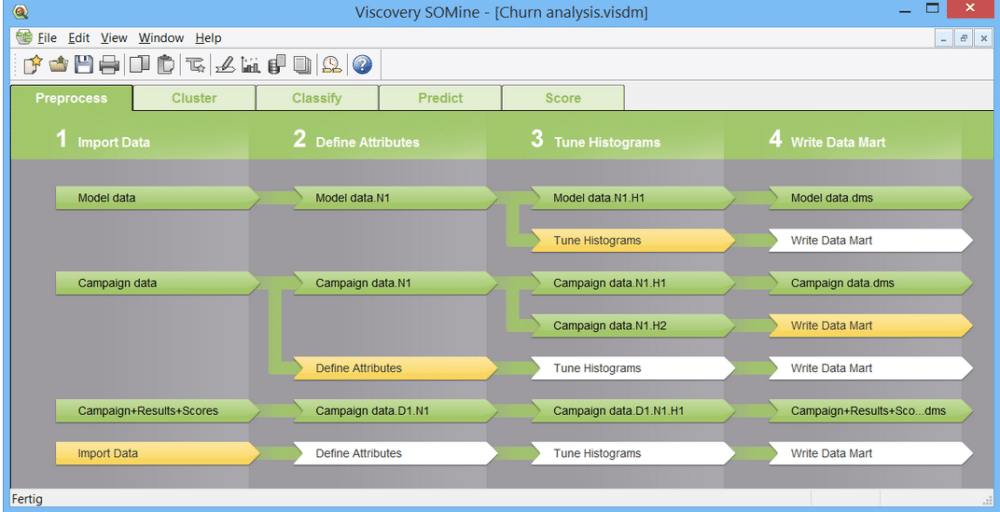Open the File menu

(x=47, y=38)
